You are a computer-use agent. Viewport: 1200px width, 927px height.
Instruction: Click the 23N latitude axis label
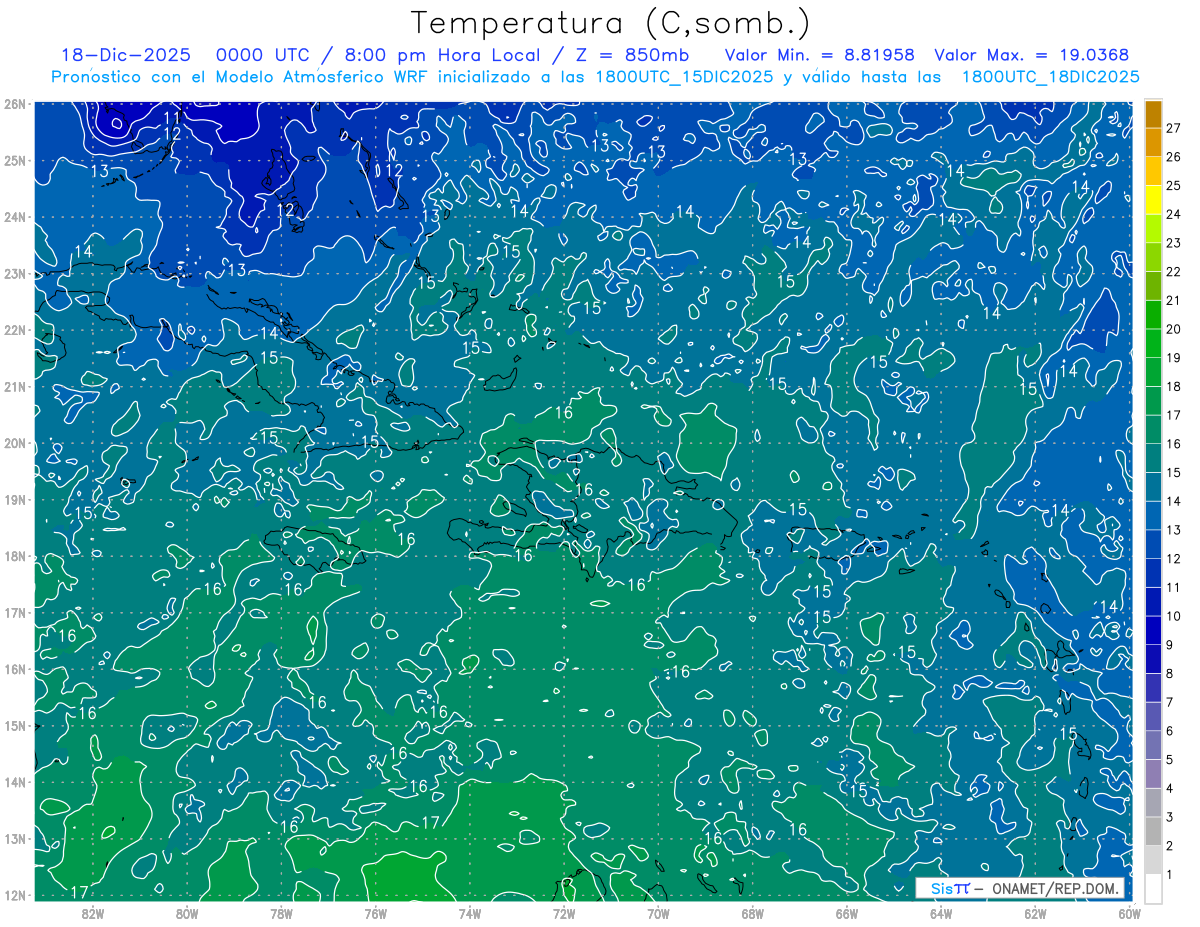[14, 273]
